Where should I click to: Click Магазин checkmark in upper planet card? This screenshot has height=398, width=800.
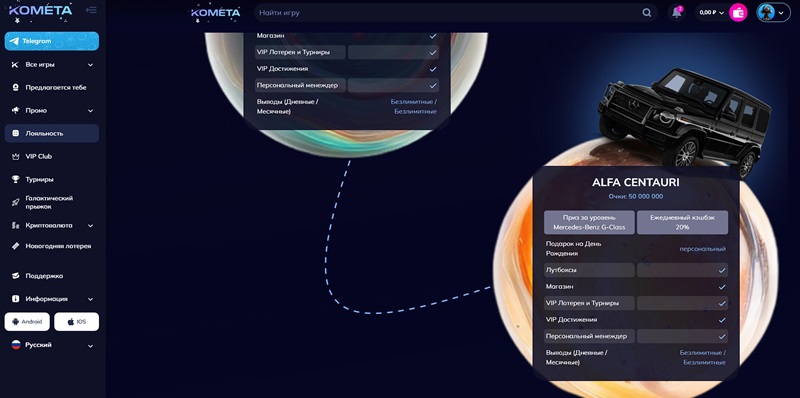click(433, 36)
